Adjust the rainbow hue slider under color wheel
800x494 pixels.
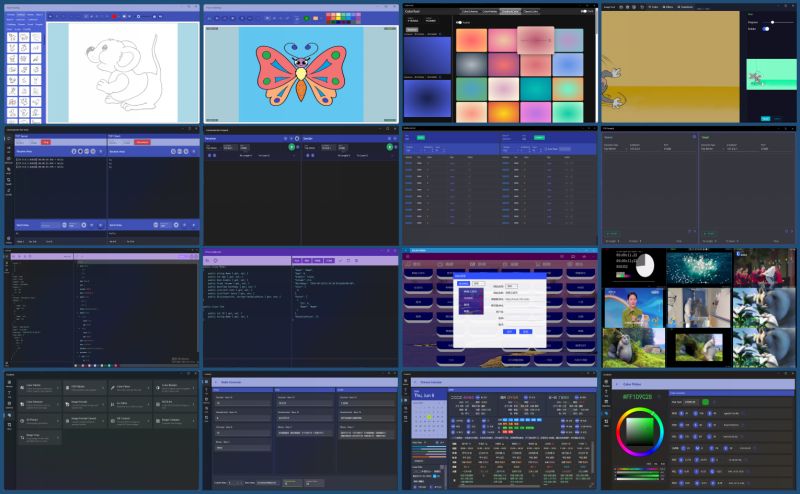tap(638, 469)
